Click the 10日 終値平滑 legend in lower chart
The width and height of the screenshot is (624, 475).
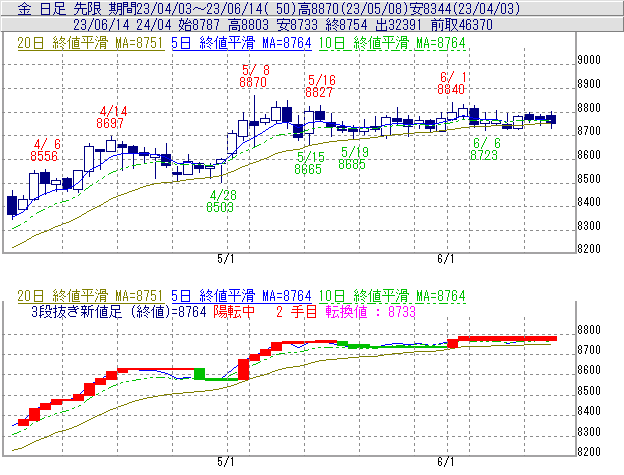(392, 296)
